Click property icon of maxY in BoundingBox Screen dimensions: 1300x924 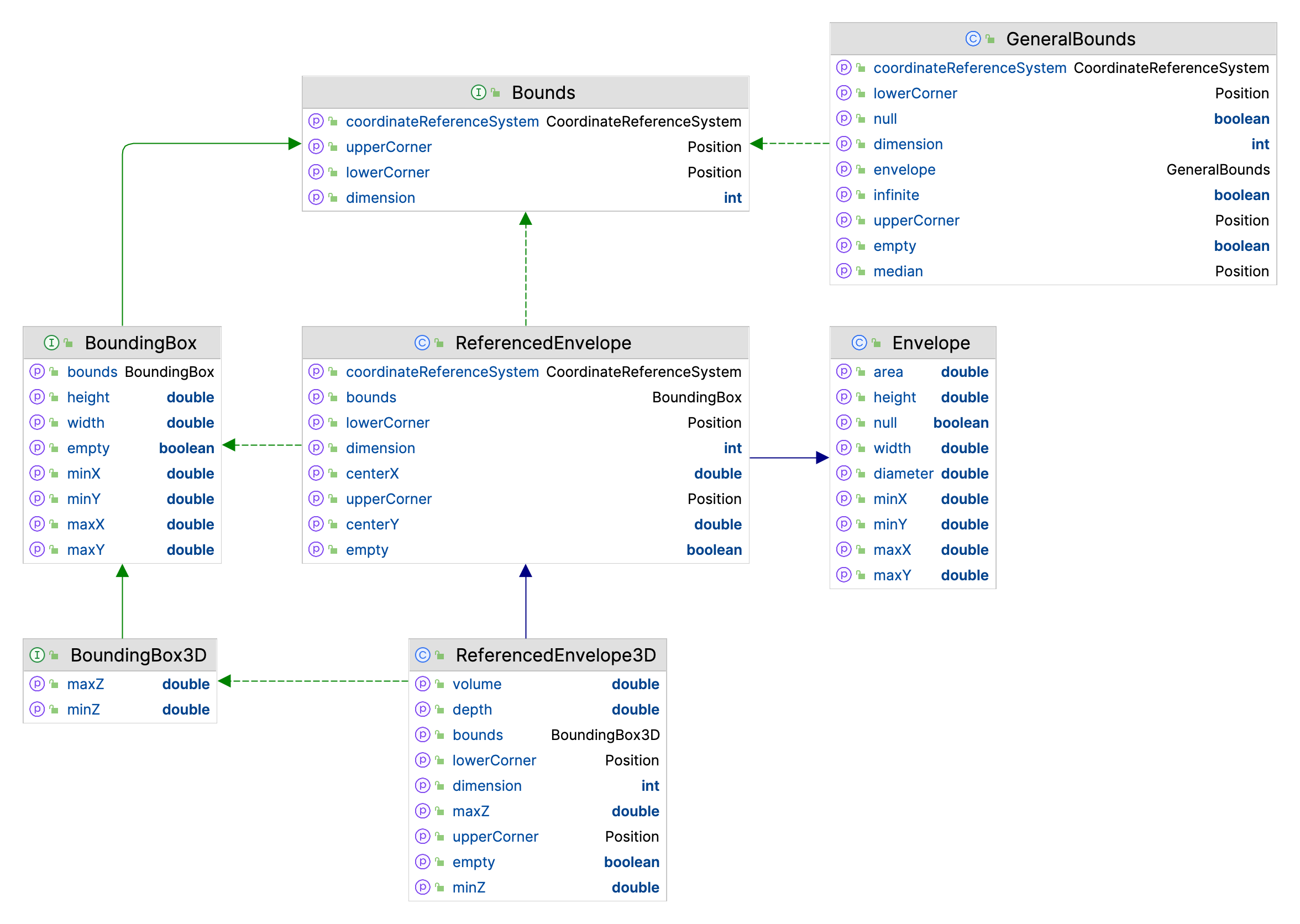(x=37, y=550)
